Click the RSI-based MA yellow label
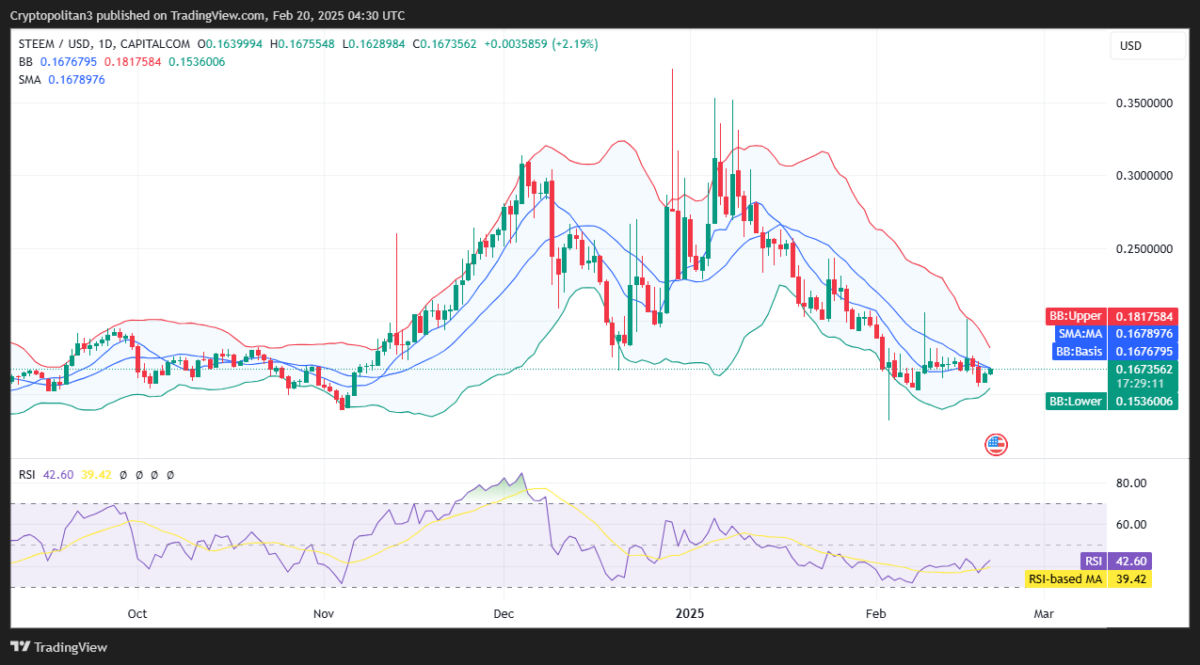This screenshot has width=1200, height=665. pos(1064,578)
